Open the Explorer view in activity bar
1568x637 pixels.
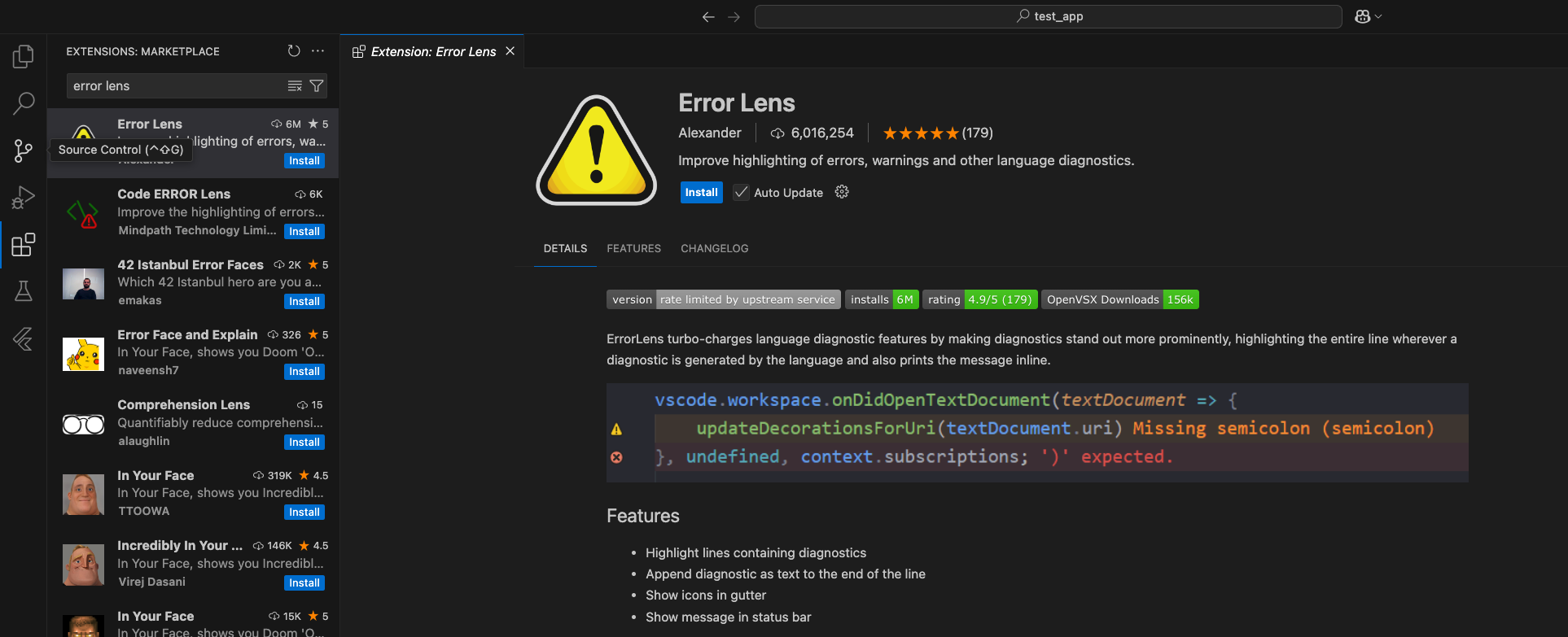pos(24,56)
